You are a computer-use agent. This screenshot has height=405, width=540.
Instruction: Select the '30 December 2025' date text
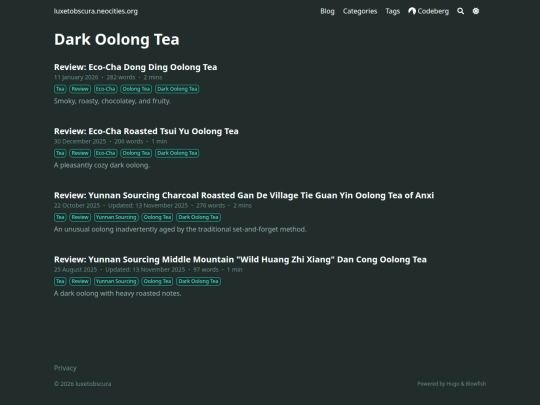tap(80, 141)
